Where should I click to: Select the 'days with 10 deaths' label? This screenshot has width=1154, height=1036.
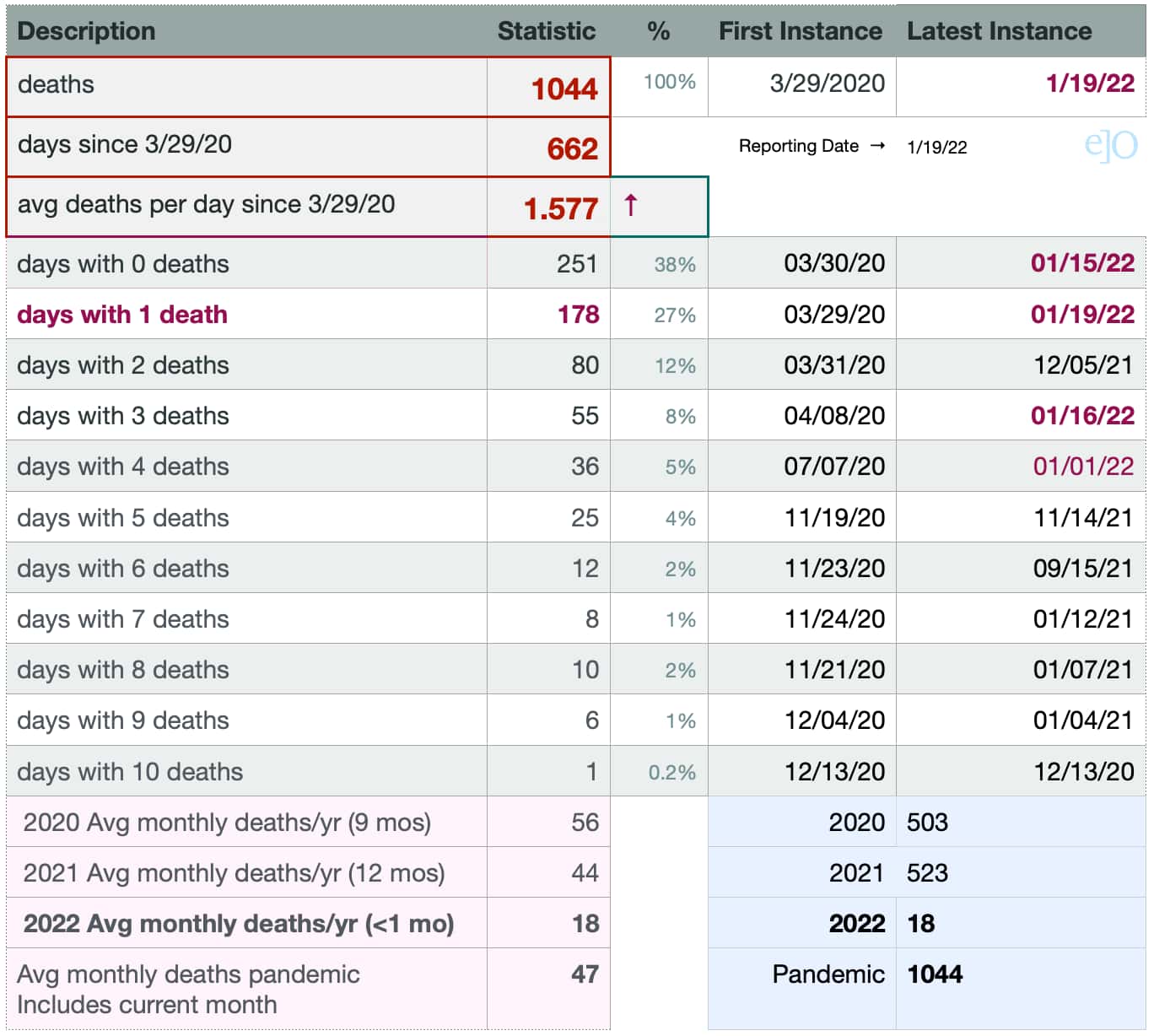point(130,772)
